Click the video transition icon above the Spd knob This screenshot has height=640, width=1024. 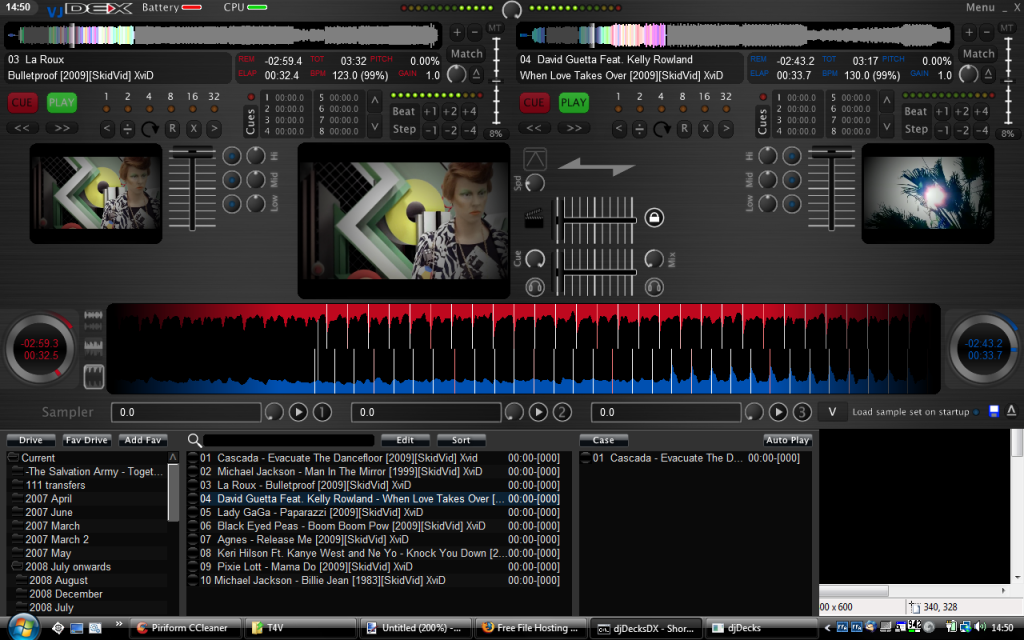coord(535,159)
